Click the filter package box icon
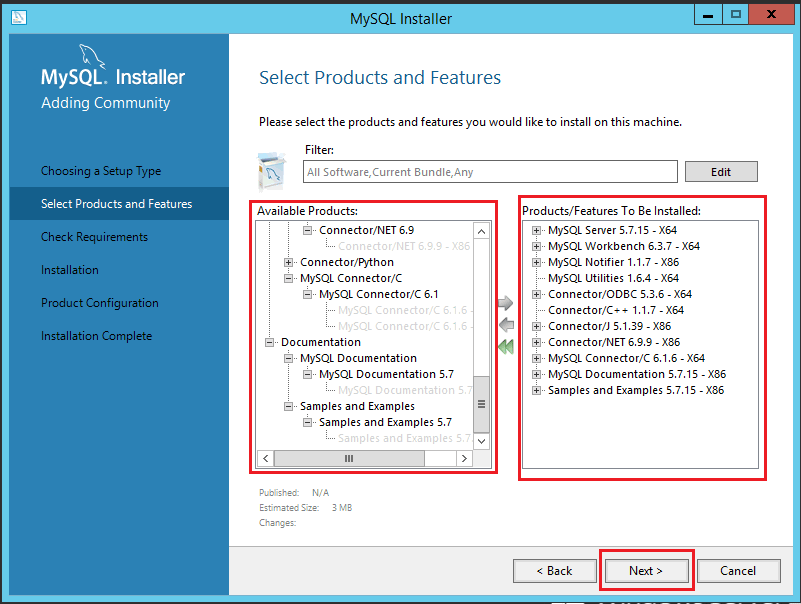801x604 pixels. click(x=271, y=171)
